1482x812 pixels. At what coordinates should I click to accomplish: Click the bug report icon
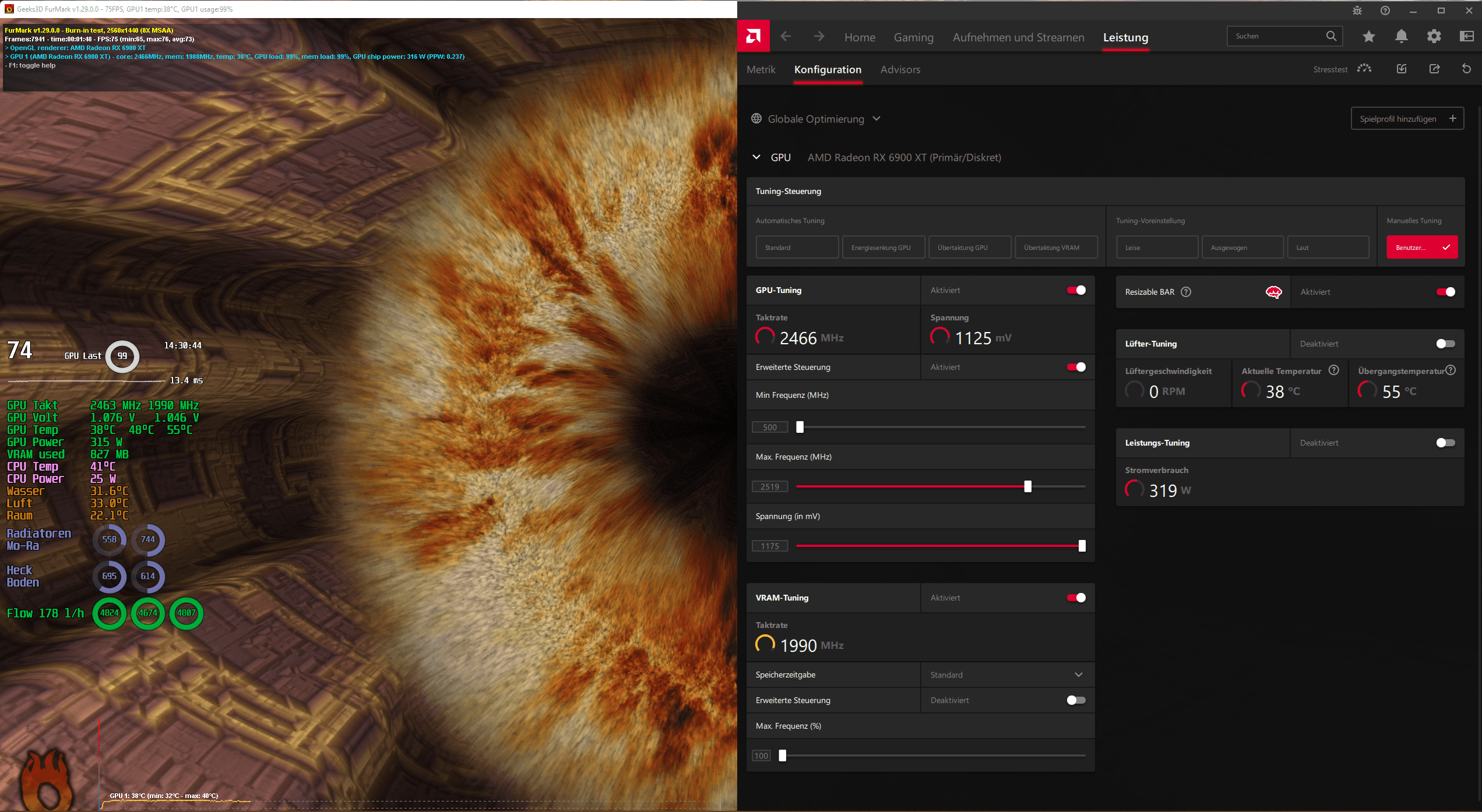[x=1357, y=10]
